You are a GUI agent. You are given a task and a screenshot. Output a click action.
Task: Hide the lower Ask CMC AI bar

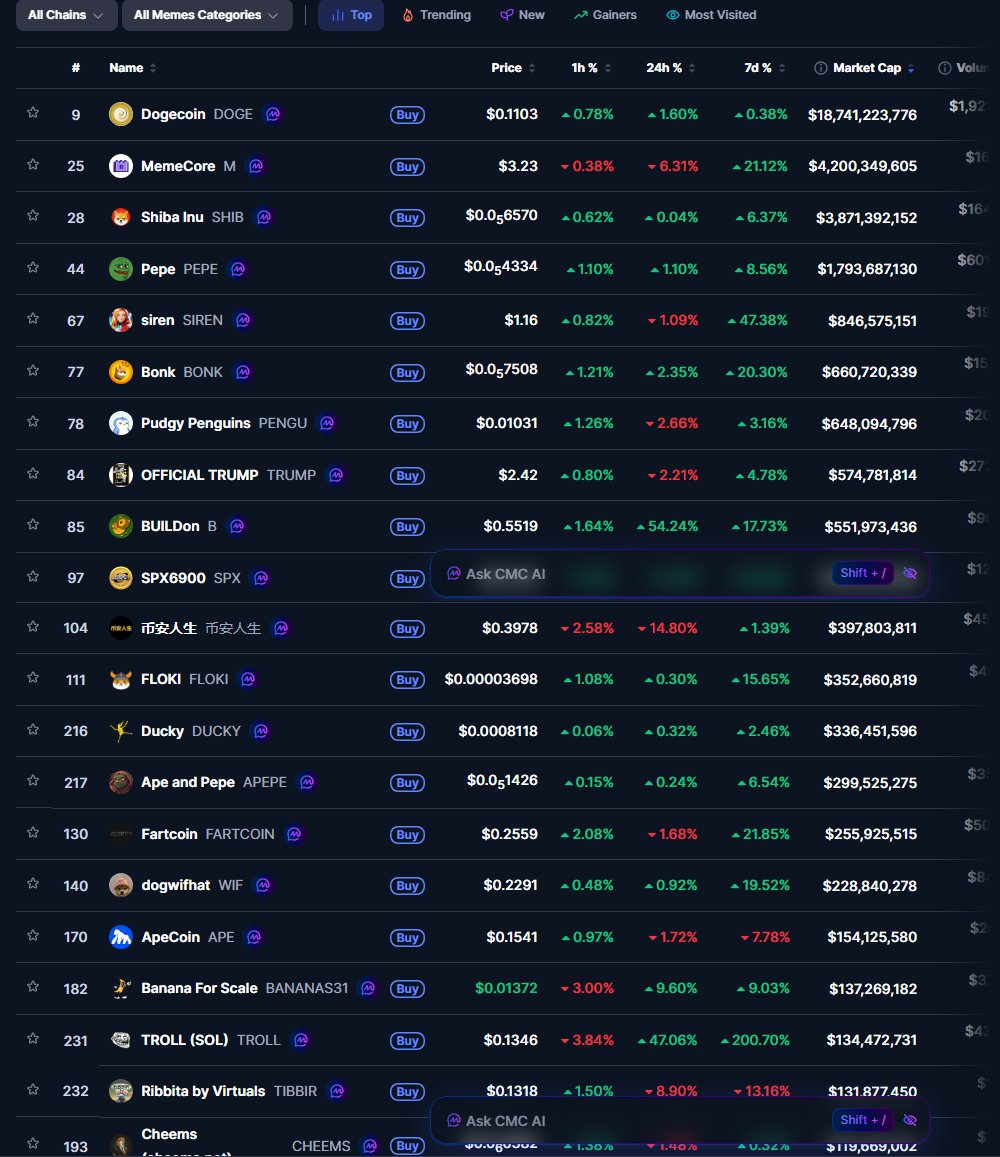point(910,1120)
